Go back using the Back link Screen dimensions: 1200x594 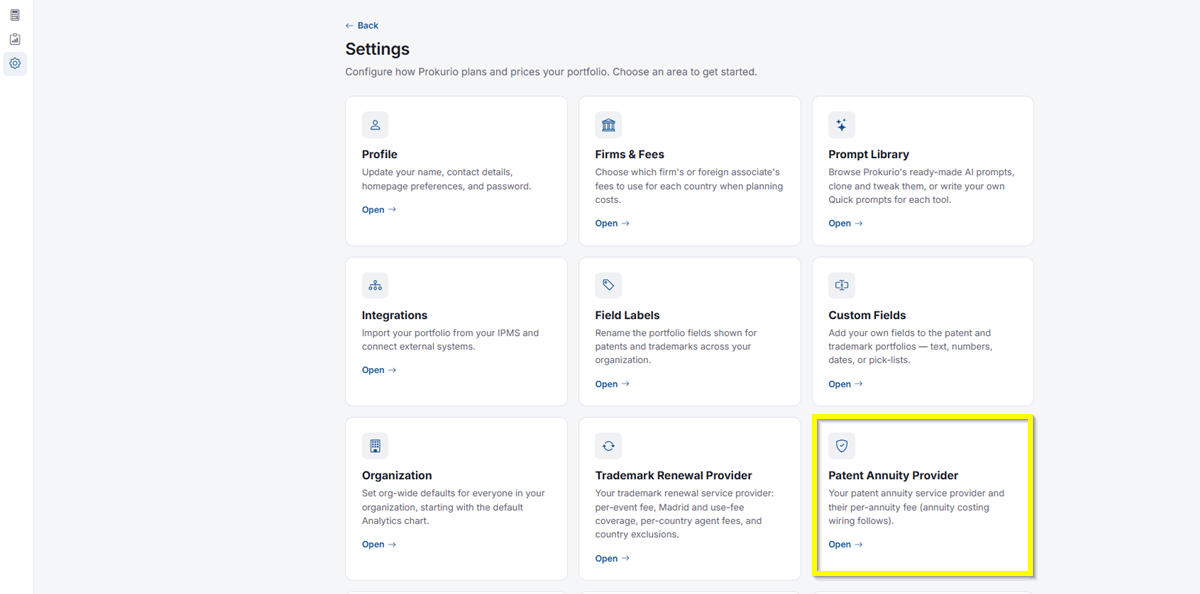tap(362, 25)
